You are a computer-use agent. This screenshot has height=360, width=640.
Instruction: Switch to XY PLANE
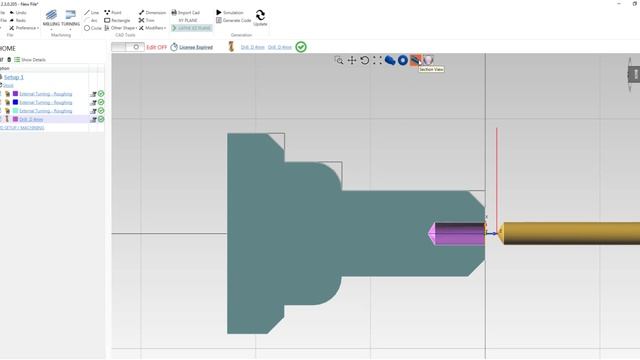click(x=188, y=20)
